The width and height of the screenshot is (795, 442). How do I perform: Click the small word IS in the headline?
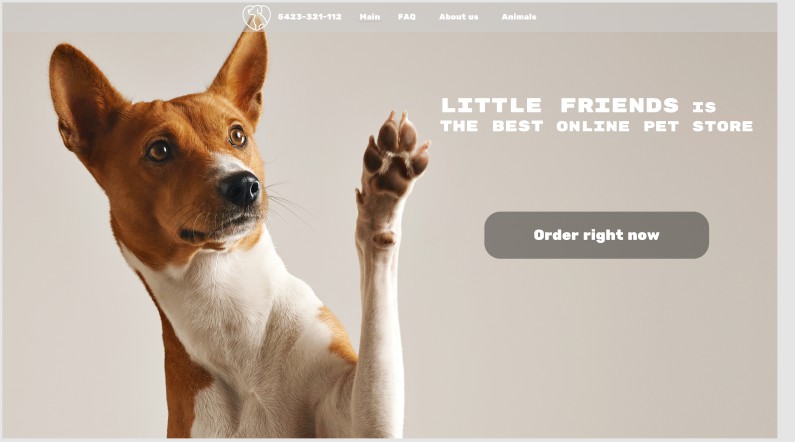coord(704,107)
